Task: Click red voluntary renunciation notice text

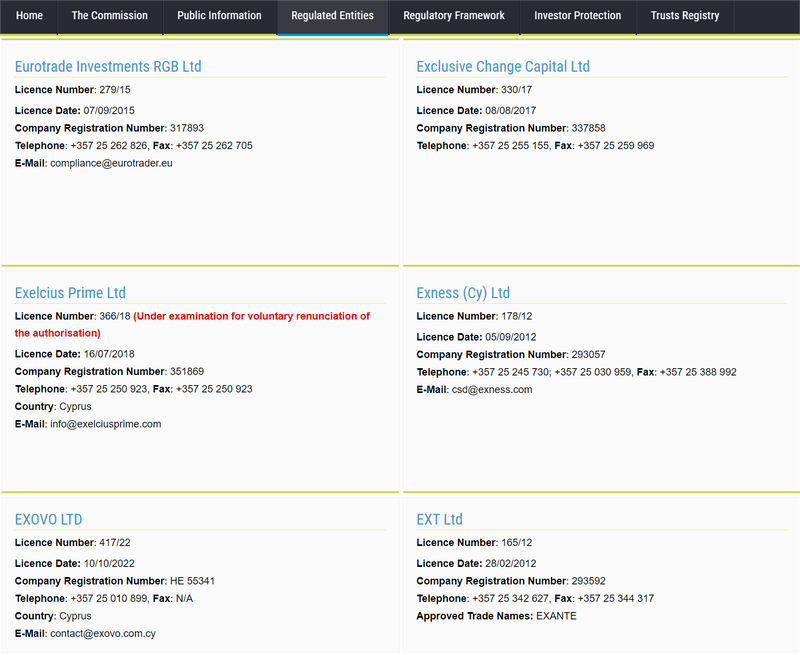Action: pyautogui.click(x=192, y=324)
